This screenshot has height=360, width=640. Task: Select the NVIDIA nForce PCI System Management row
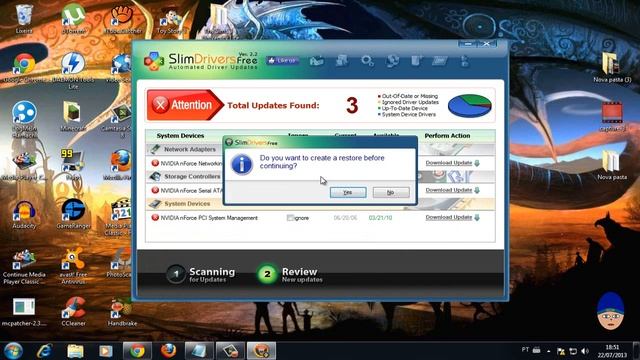[320, 218]
